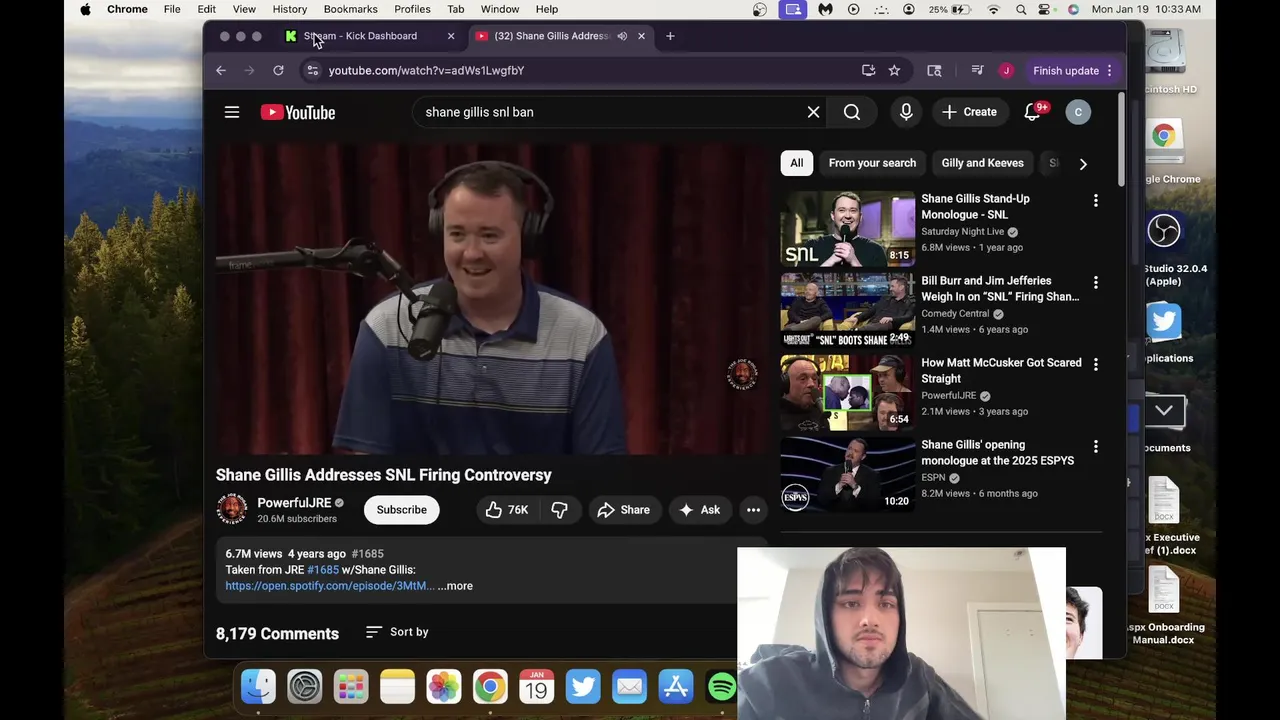The image size is (1280, 720).
Task: Show more filter chips with right arrow
Action: (1082, 164)
